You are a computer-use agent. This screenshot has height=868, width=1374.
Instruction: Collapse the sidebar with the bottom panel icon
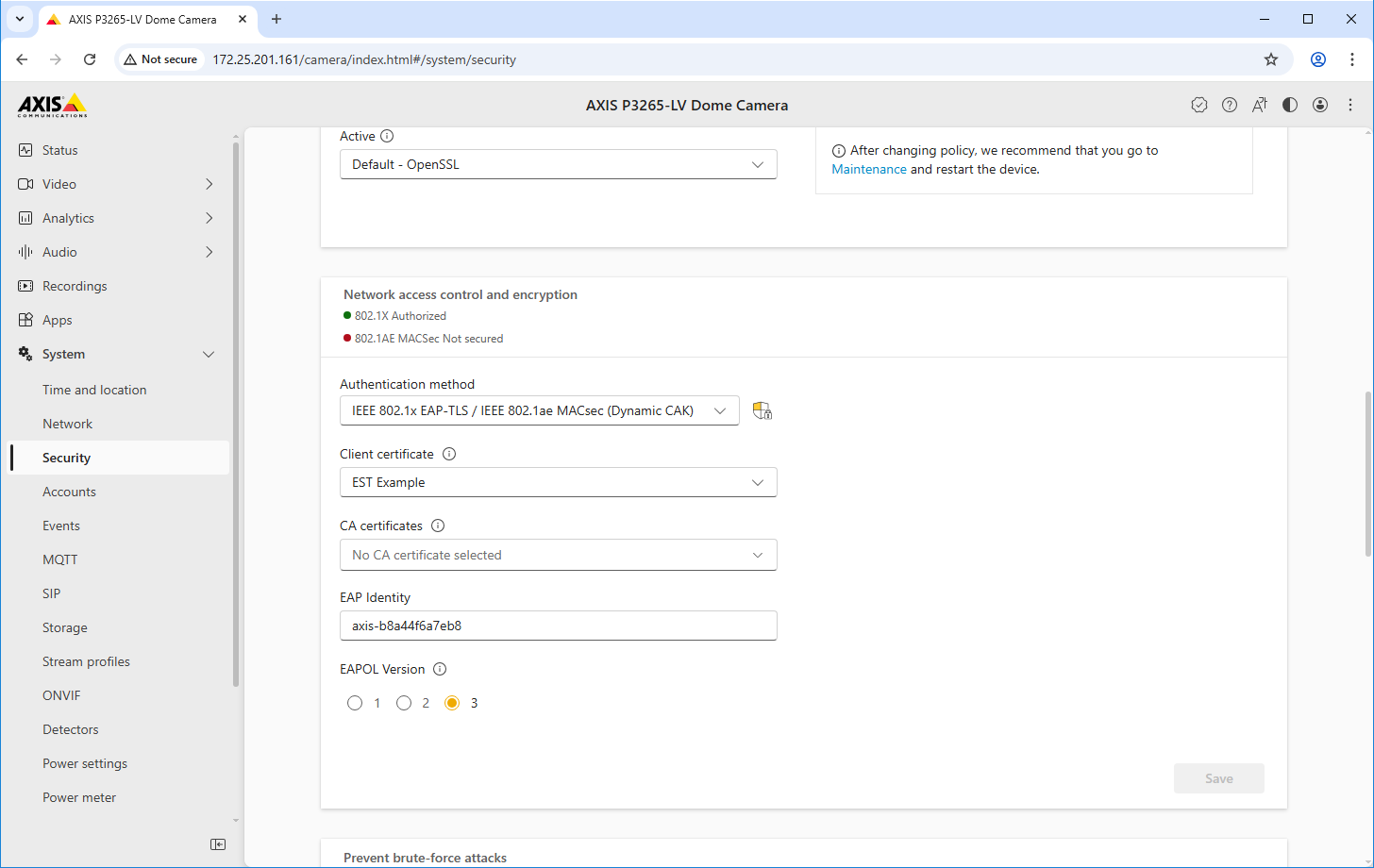click(218, 844)
